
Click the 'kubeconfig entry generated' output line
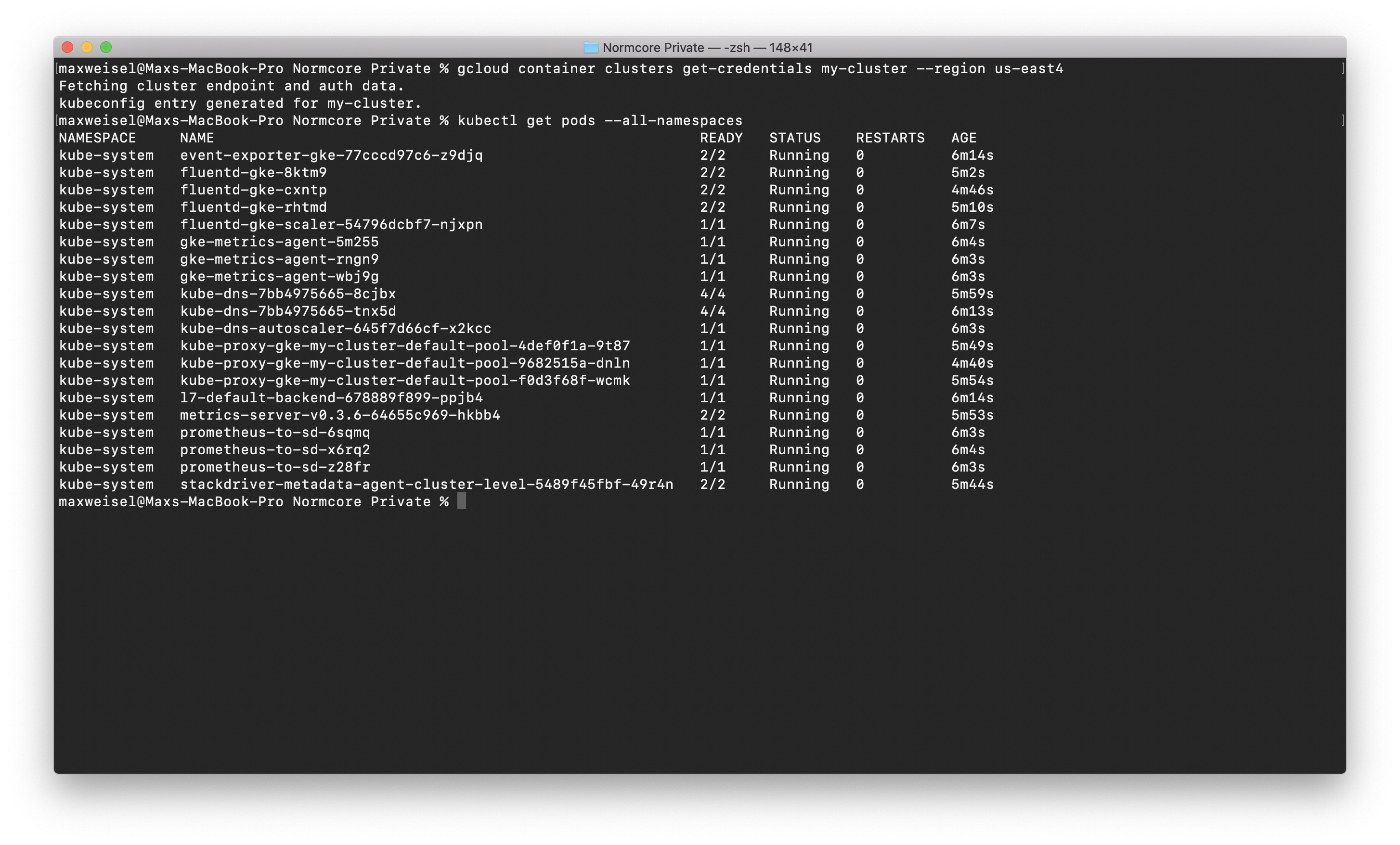pos(240,103)
